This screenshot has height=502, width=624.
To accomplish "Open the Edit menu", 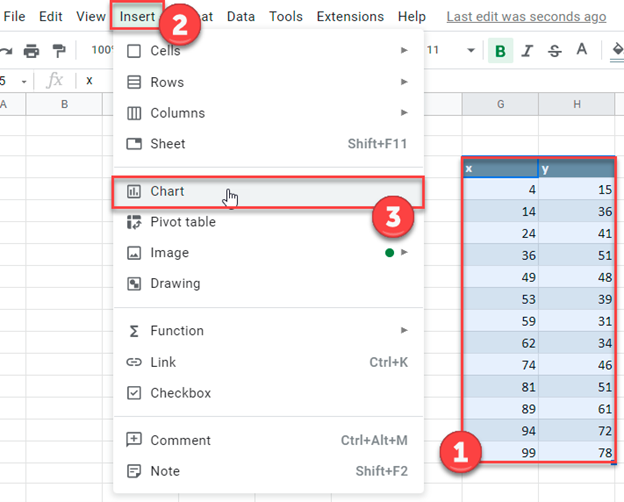I will point(51,17).
